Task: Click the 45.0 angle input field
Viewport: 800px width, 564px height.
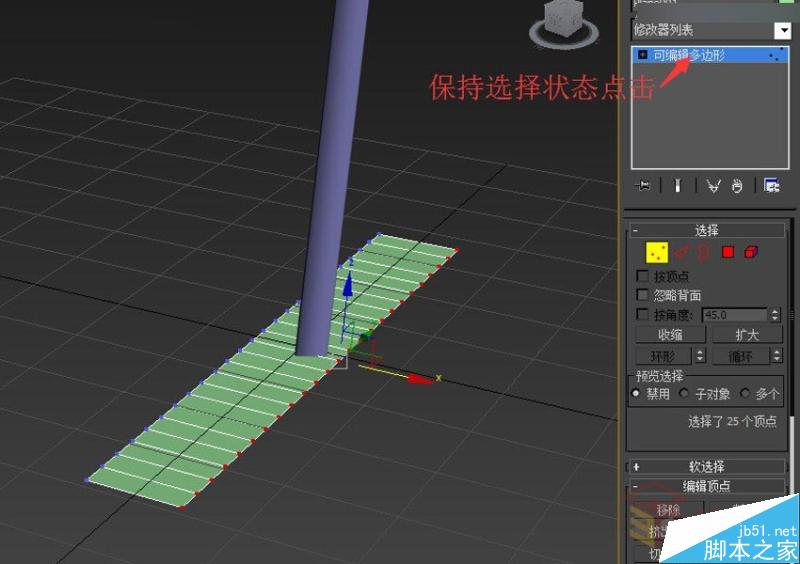Action: tap(735, 315)
